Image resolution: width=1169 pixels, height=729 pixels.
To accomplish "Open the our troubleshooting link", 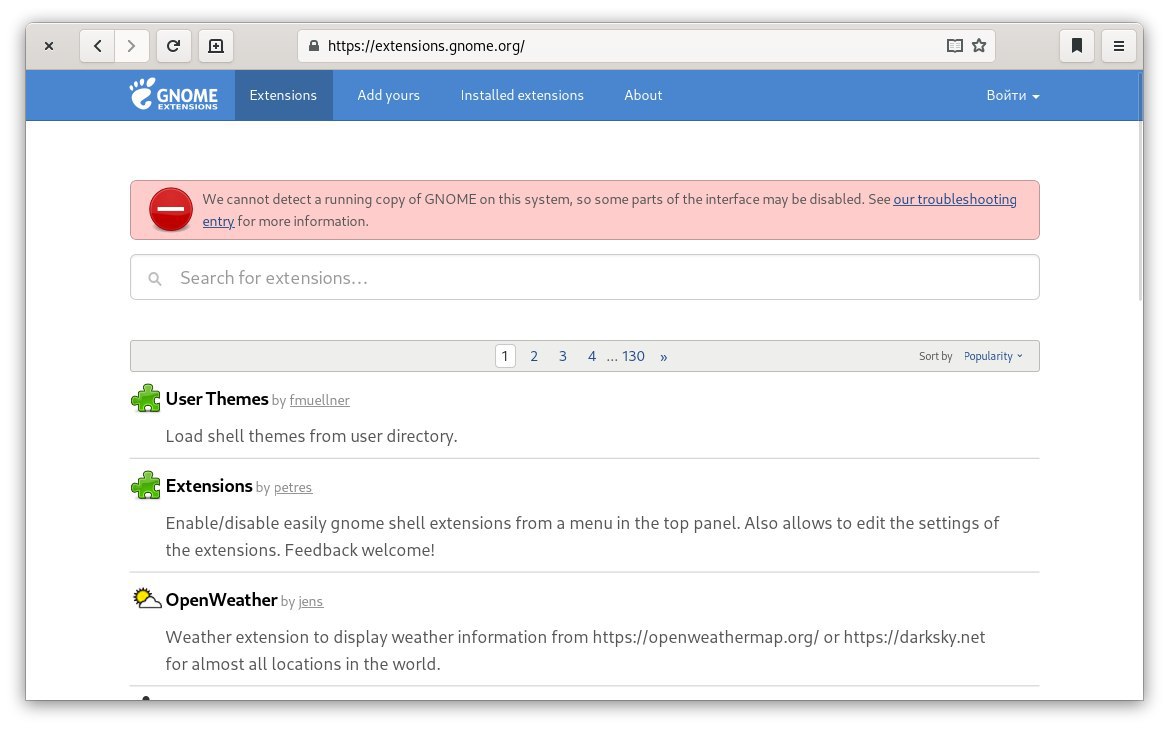I will click(x=954, y=199).
